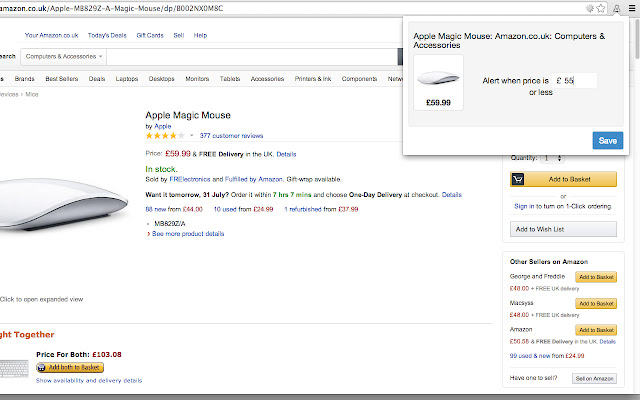Viewport: 640px width, 400px height.
Task: Open the Quantity selector
Action: point(554,158)
